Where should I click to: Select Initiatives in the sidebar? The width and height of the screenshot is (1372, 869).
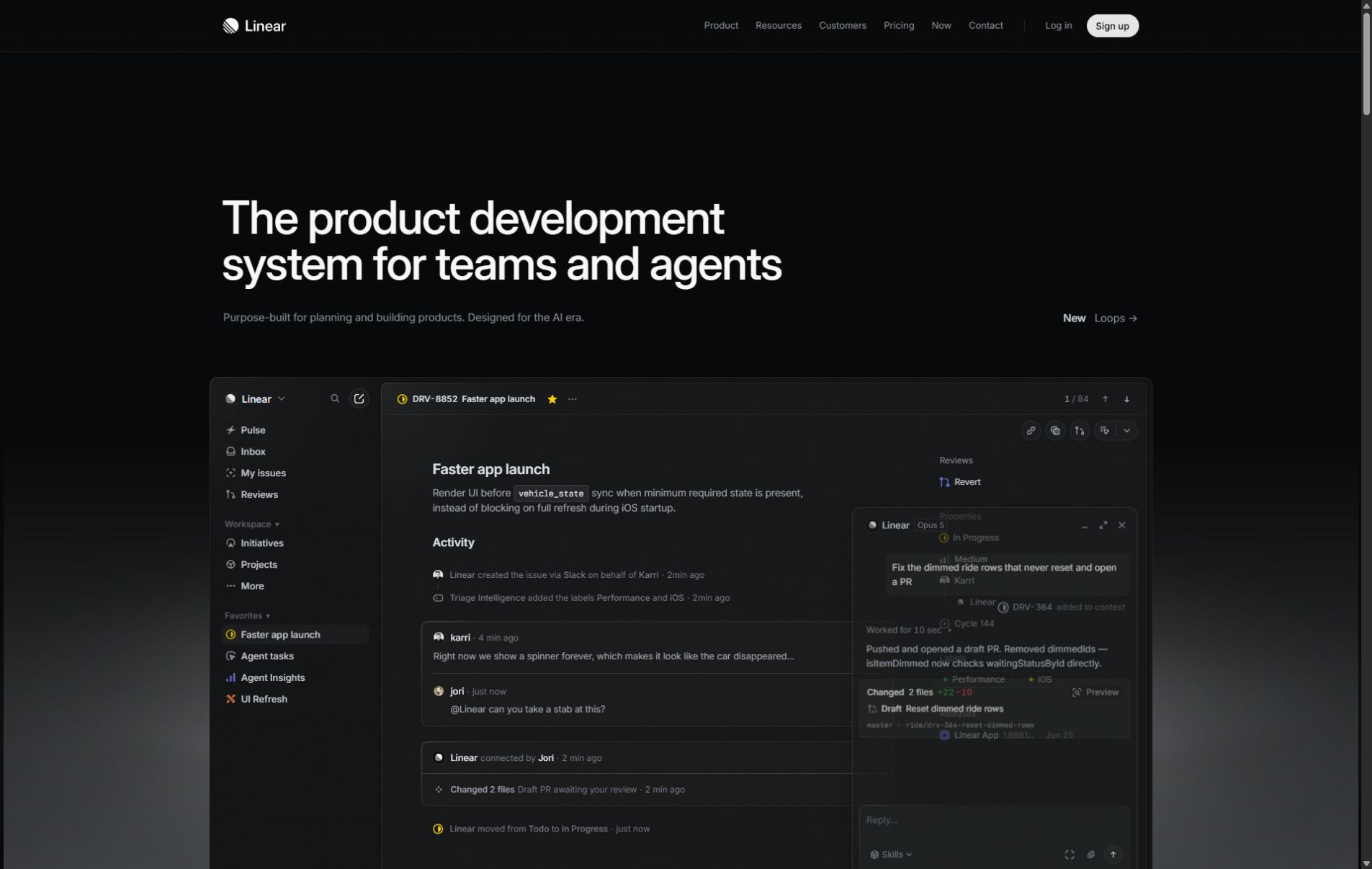click(x=295, y=543)
